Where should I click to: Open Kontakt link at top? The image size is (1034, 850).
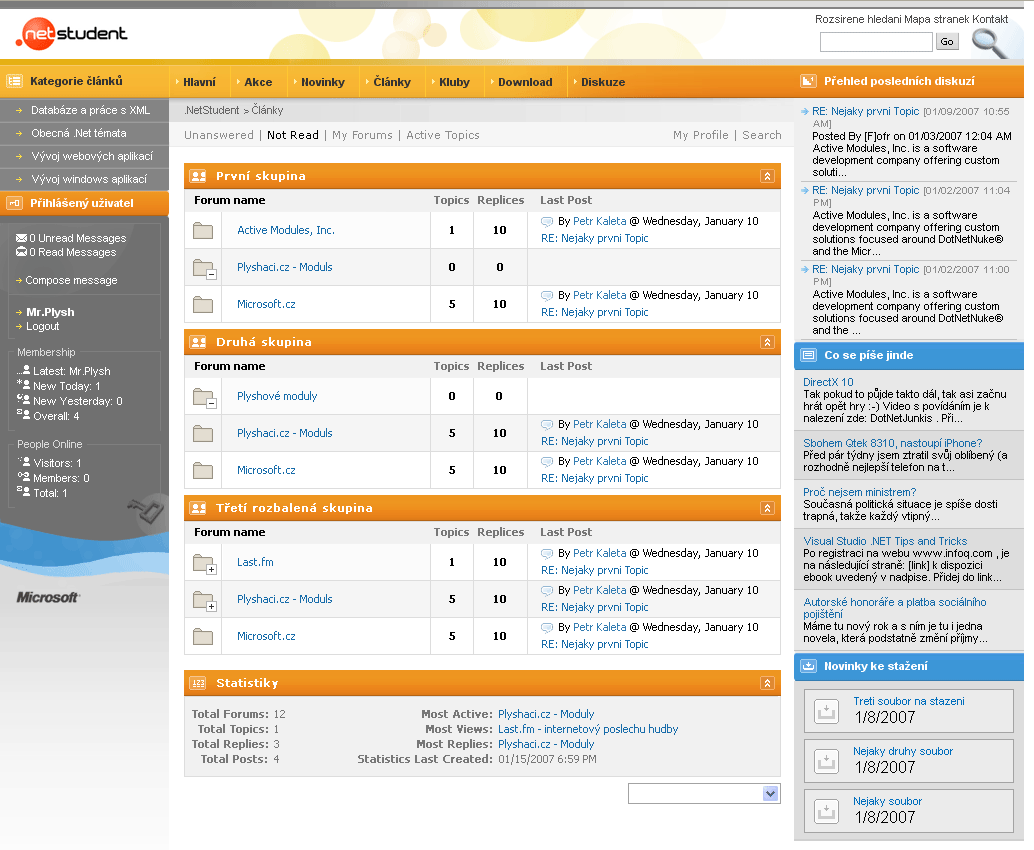click(x=990, y=19)
